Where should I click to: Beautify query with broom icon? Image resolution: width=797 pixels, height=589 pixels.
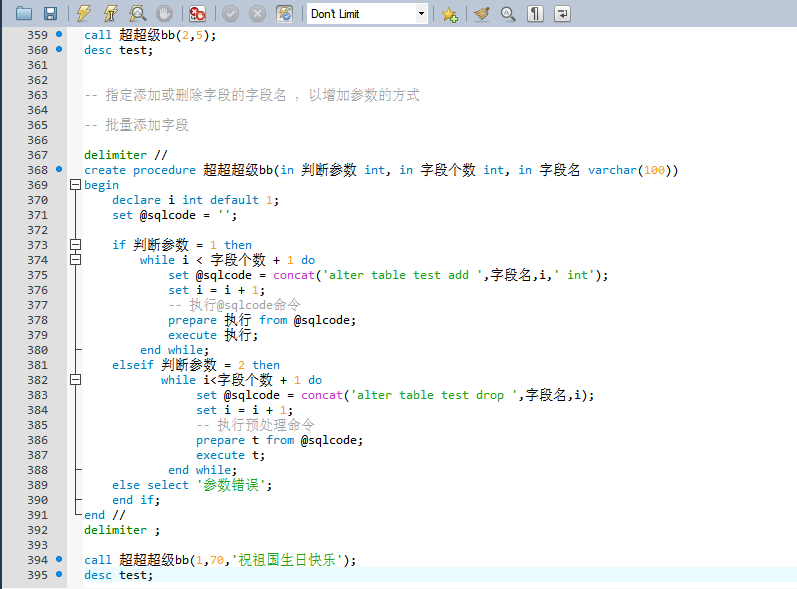point(481,14)
